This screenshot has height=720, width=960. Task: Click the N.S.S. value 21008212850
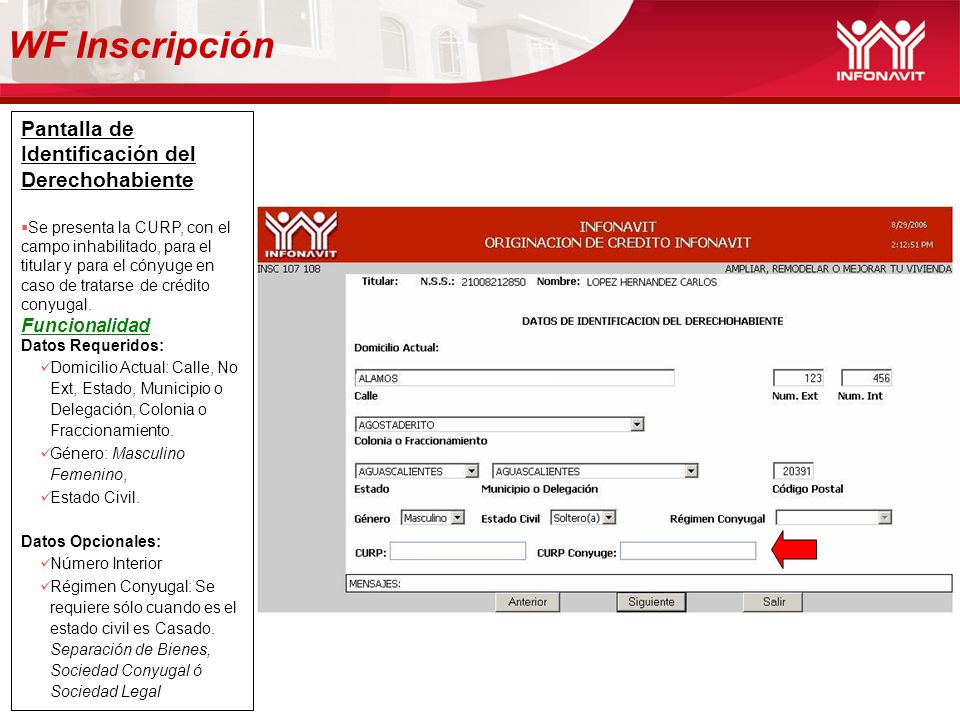tap(493, 282)
